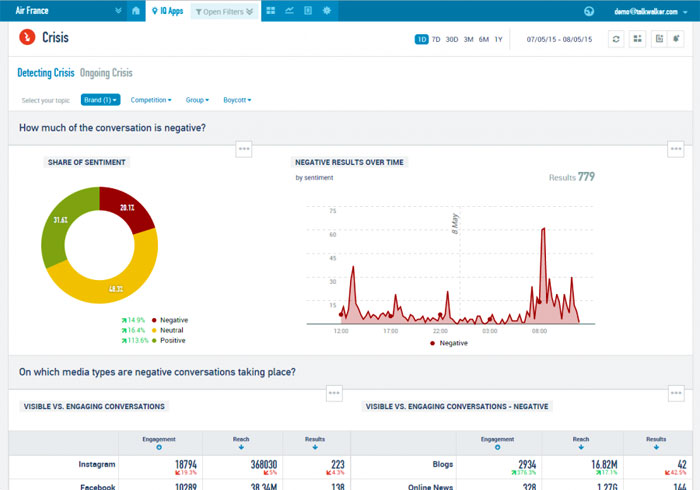Export the dashboard report icon
This screenshot has height=490, width=700.
(659, 39)
